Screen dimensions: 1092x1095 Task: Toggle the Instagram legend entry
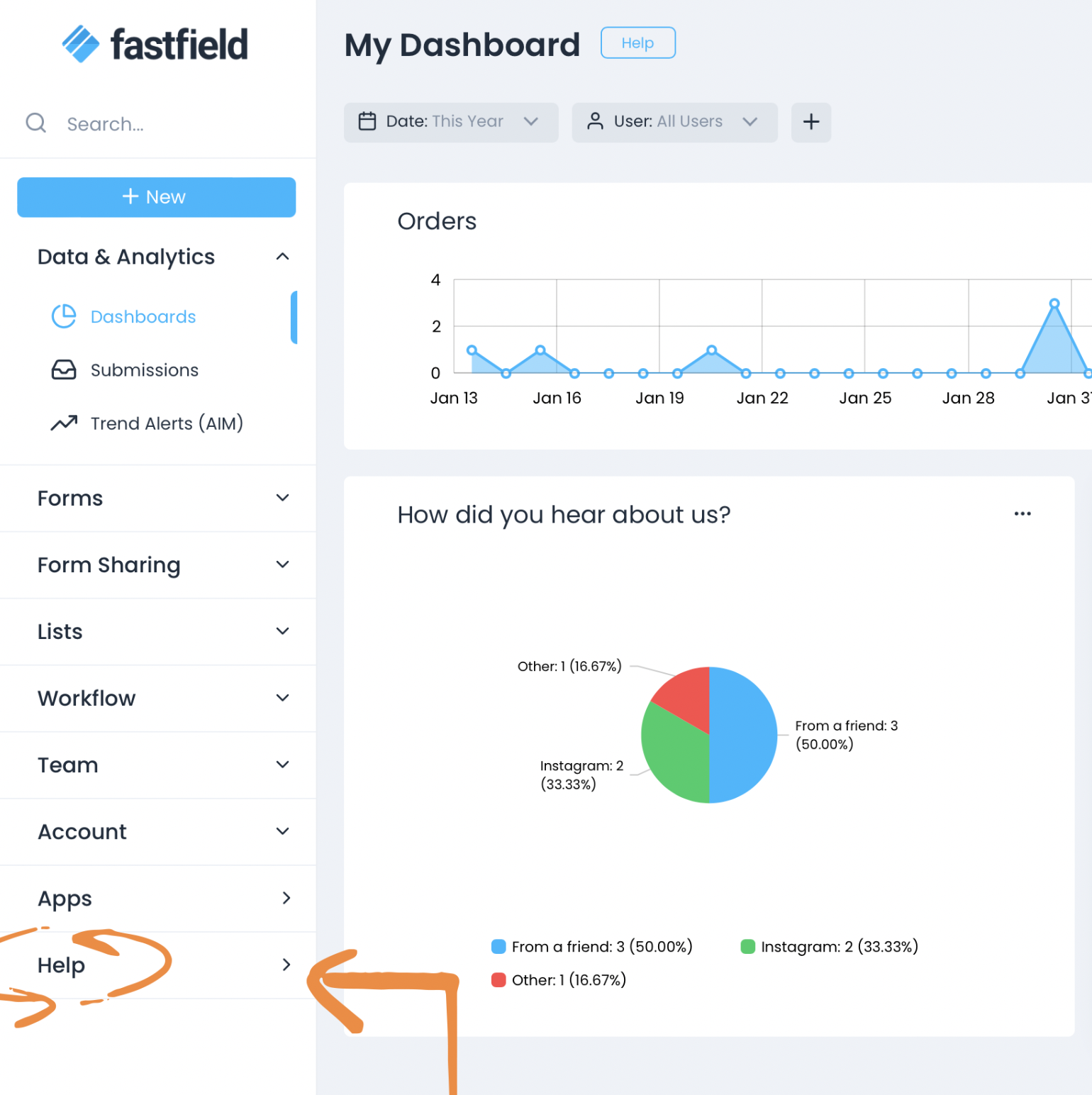coord(830,947)
